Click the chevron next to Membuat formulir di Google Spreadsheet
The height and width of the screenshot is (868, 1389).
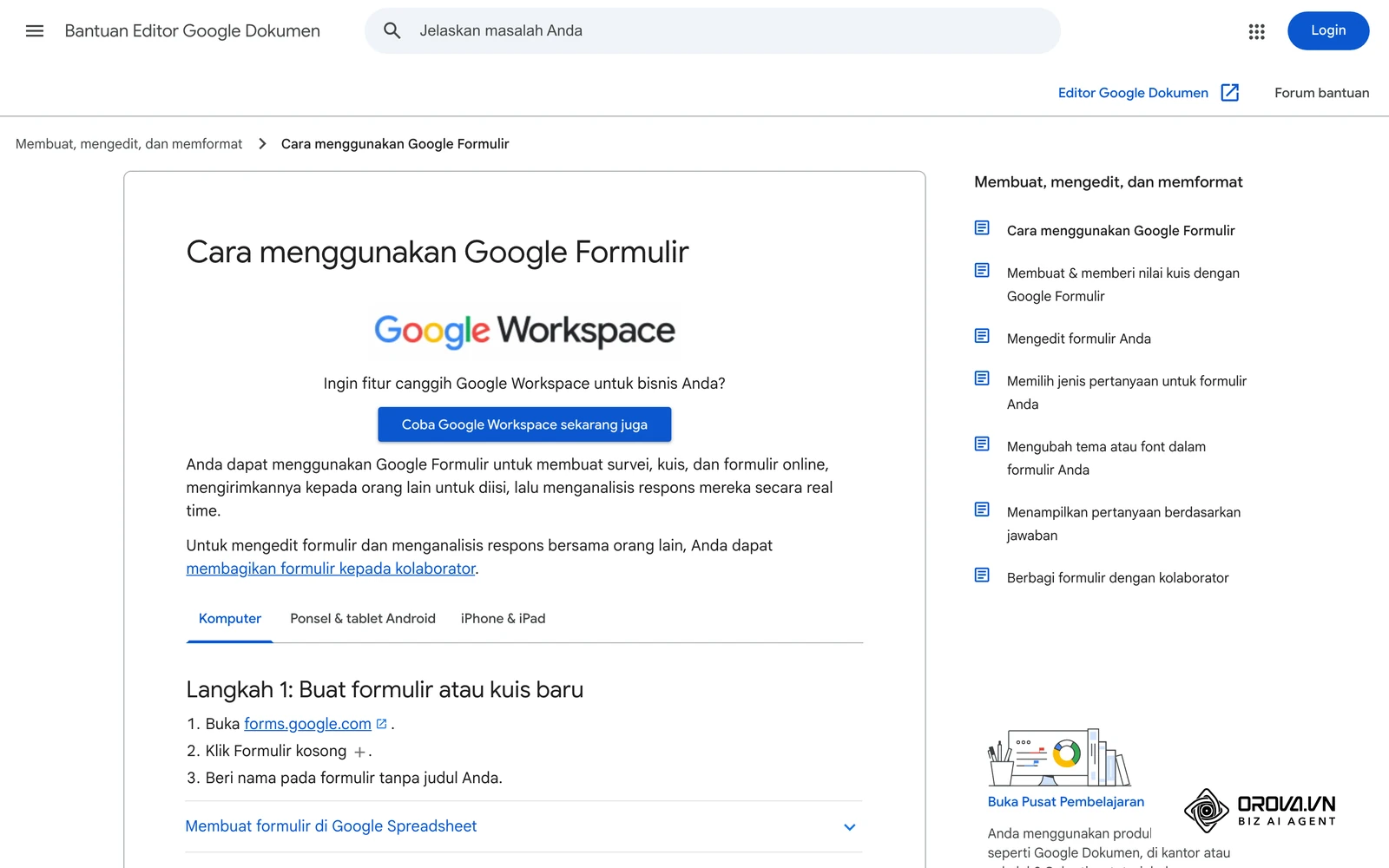tap(850, 827)
